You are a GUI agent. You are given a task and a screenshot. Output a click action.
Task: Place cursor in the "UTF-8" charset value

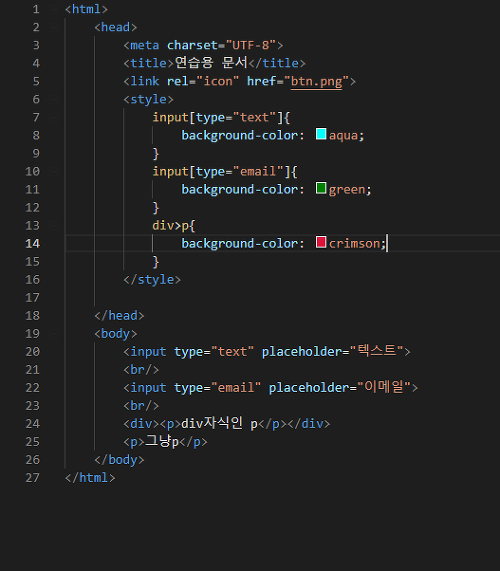point(251,45)
